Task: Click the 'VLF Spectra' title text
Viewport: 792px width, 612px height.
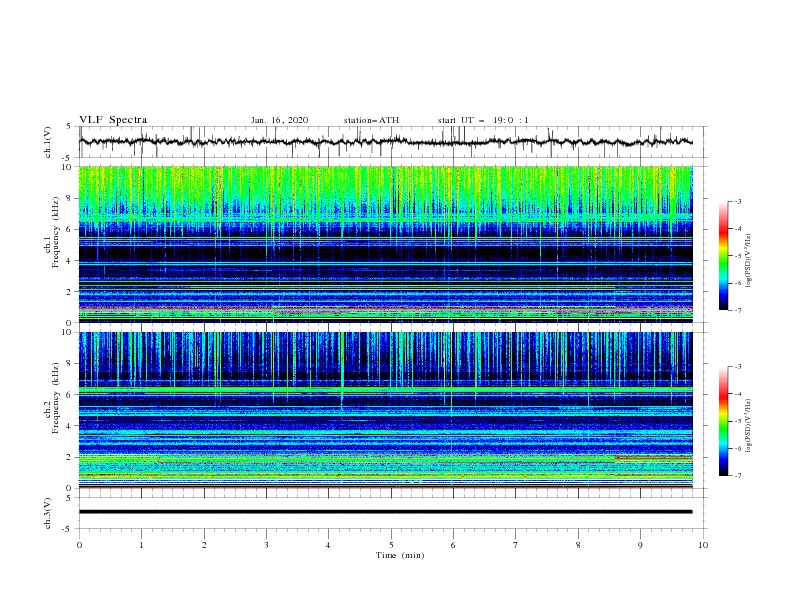Action: pos(113,120)
